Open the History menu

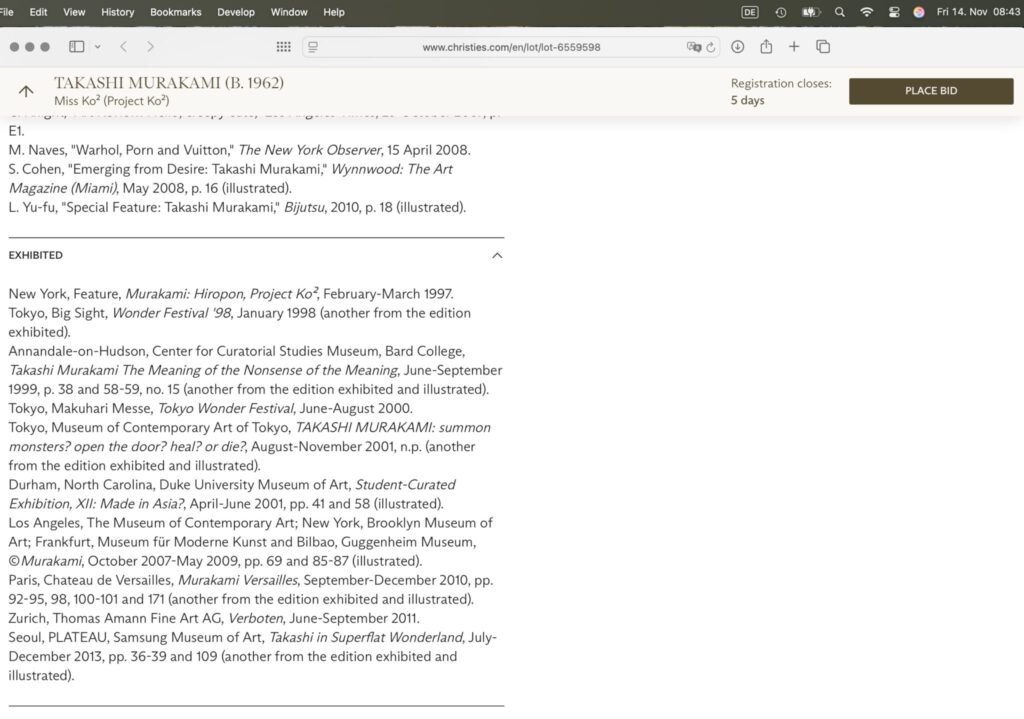pyautogui.click(x=117, y=12)
